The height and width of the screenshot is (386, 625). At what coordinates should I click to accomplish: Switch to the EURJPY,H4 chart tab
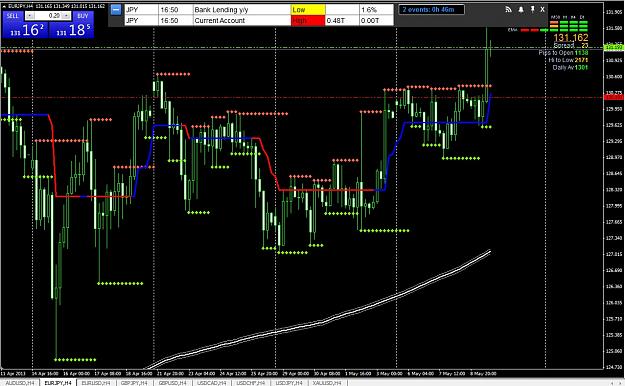pos(58,383)
